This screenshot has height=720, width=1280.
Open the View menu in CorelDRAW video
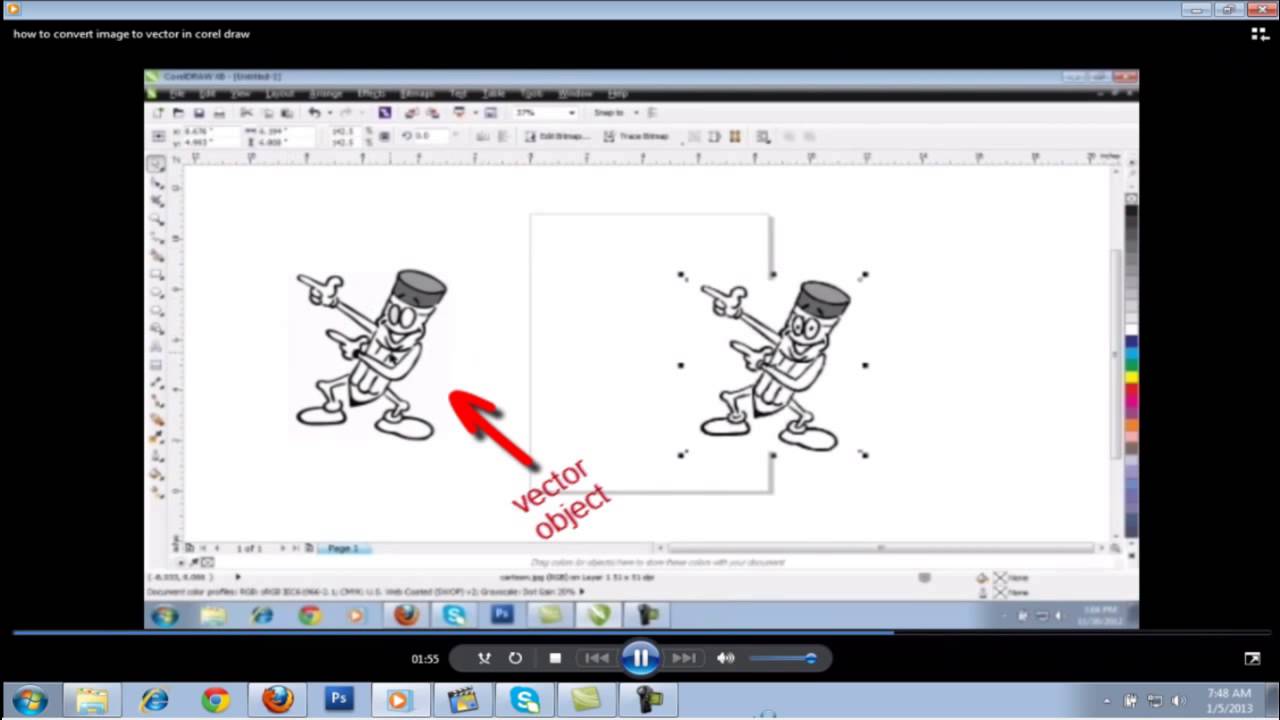point(240,93)
